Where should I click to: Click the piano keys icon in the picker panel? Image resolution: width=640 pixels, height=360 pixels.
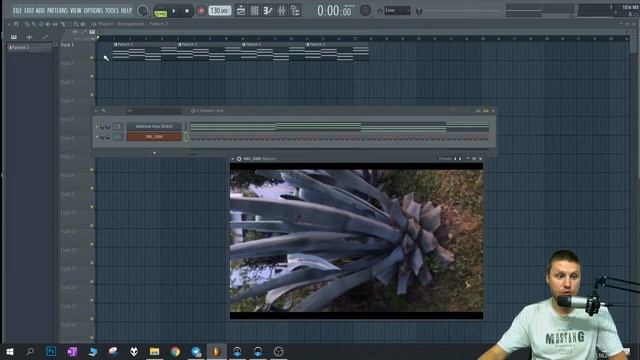tap(14, 37)
